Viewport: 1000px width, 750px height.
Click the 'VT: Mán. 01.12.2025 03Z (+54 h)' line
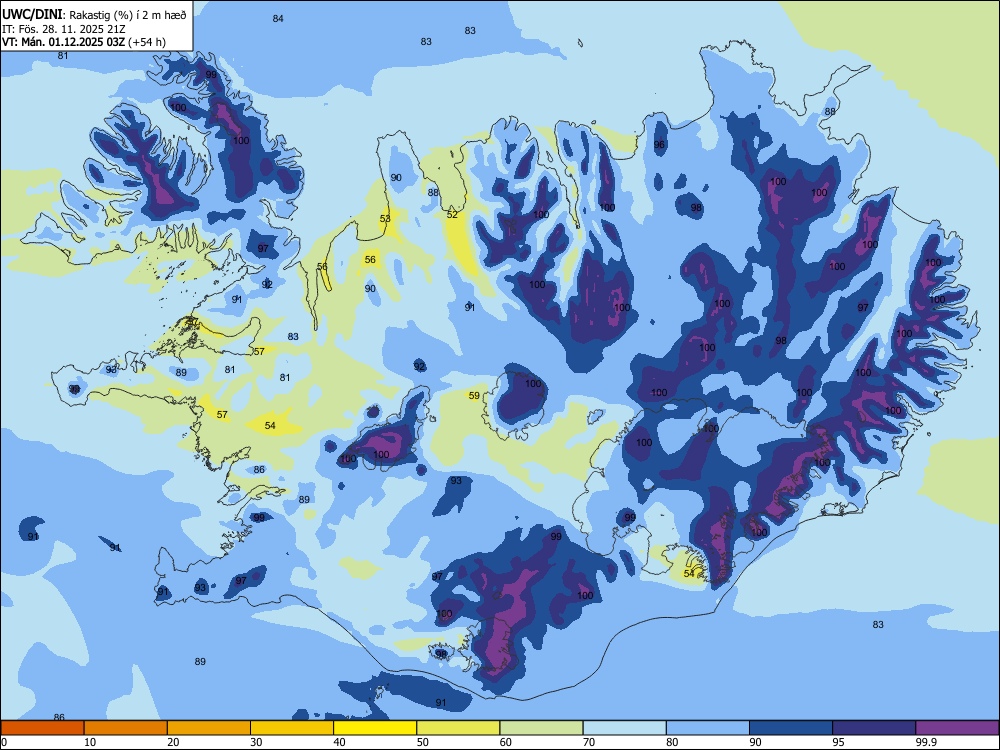coord(84,42)
